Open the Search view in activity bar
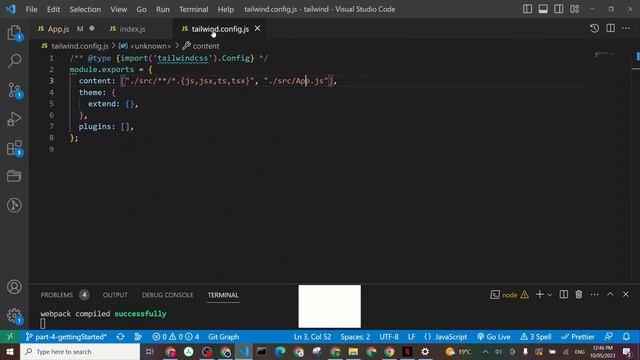This screenshot has width=640, height=360. tap(14, 61)
